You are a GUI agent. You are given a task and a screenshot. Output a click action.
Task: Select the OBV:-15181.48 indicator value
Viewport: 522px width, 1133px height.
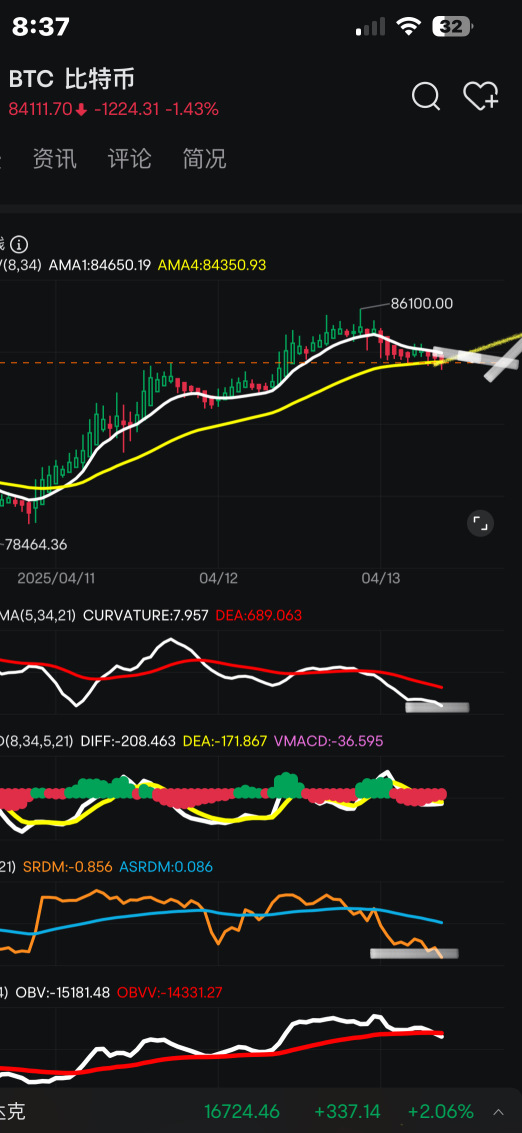pyautogui.click(x=63, y=993)
